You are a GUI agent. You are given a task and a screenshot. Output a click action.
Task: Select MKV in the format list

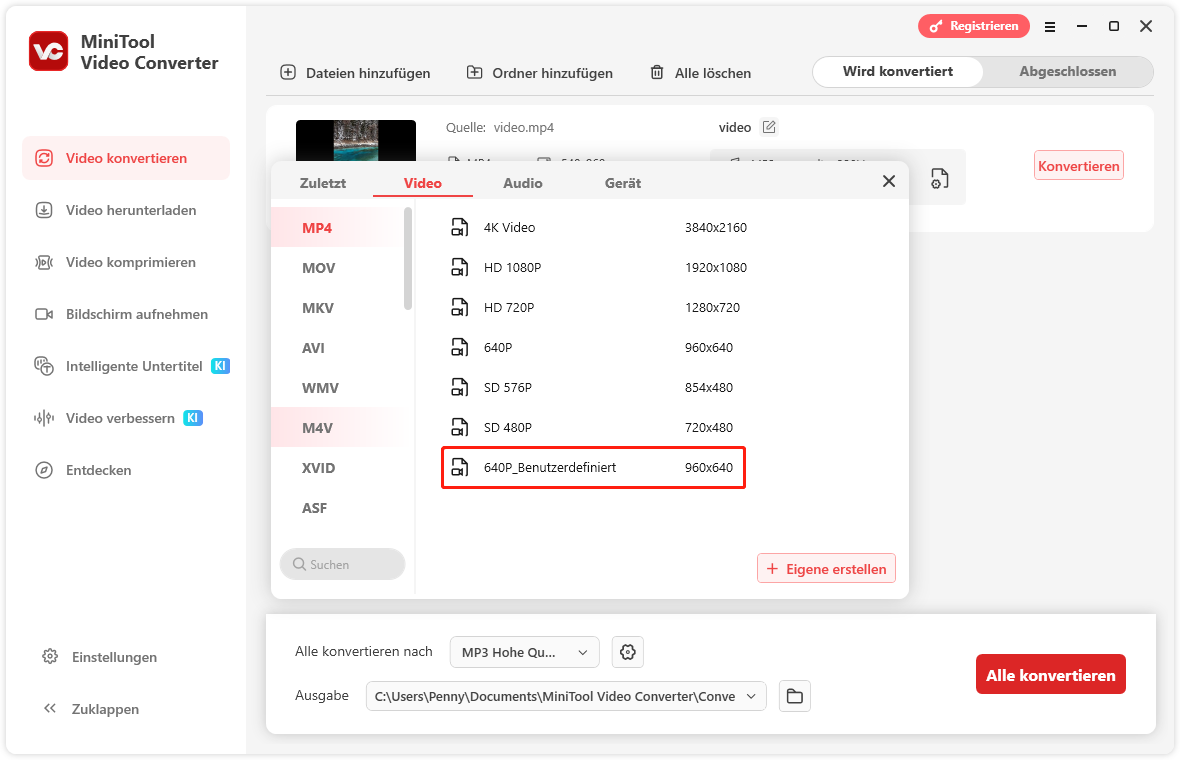pyautogui.click(x=338, y=308)
